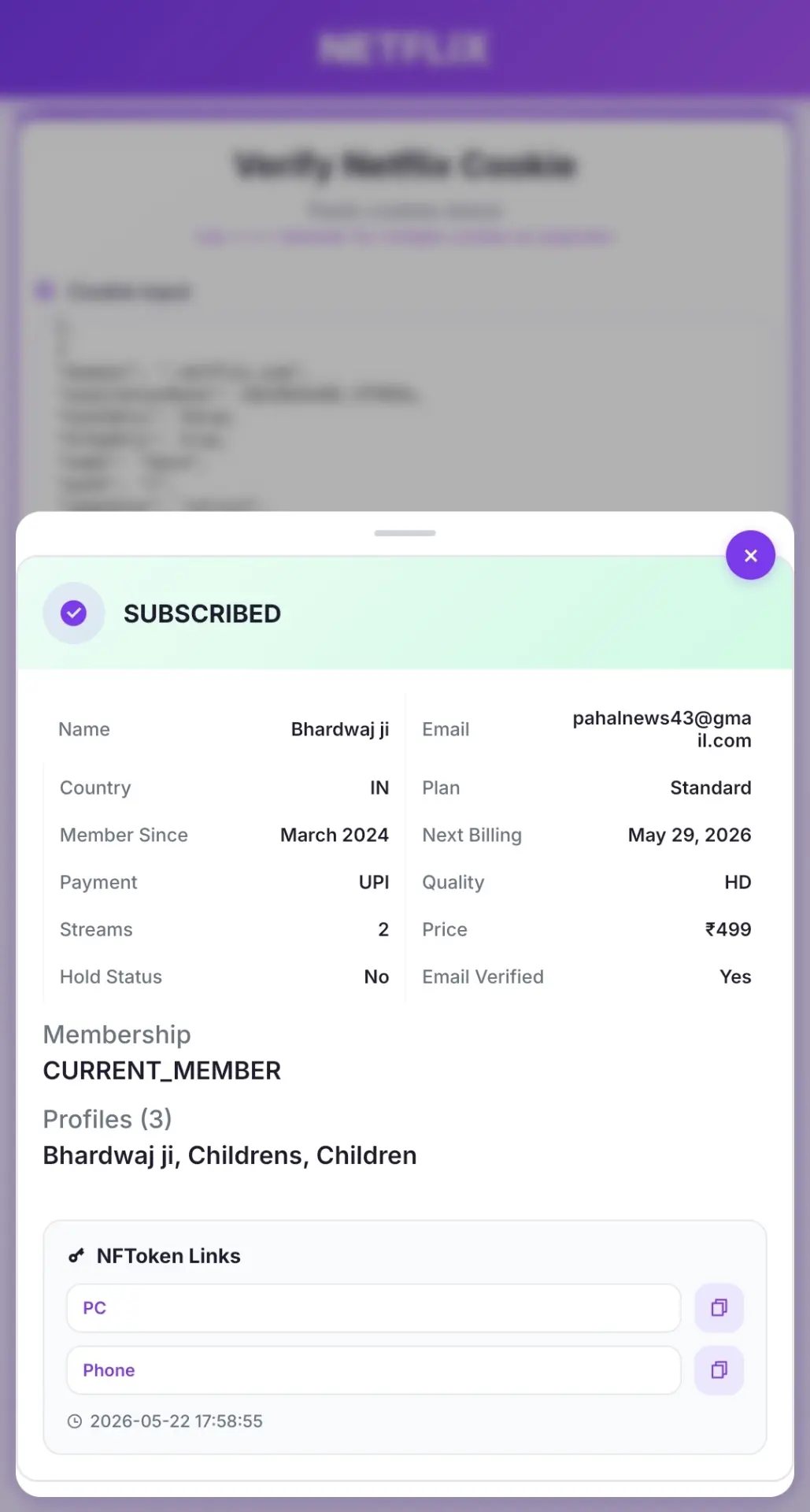Copy the Phone NFToken link

pyautogui.click(x=719, y=1370)
